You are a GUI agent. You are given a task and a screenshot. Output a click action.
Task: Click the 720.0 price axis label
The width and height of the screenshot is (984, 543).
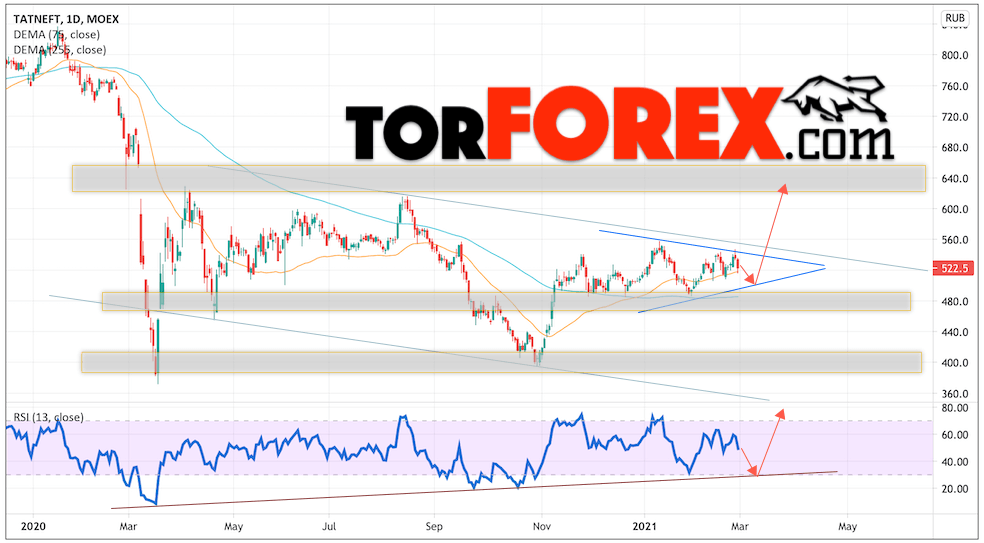click(955, 117)
